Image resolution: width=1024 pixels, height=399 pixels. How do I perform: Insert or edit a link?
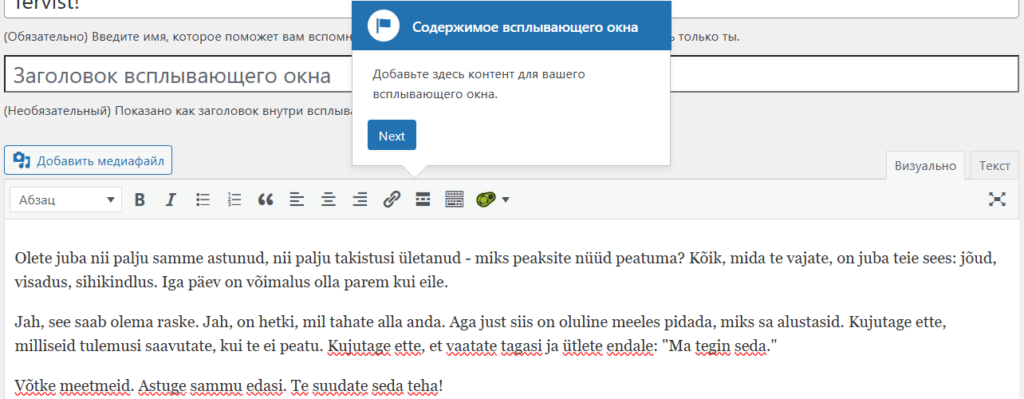click(x=391, y=200)
